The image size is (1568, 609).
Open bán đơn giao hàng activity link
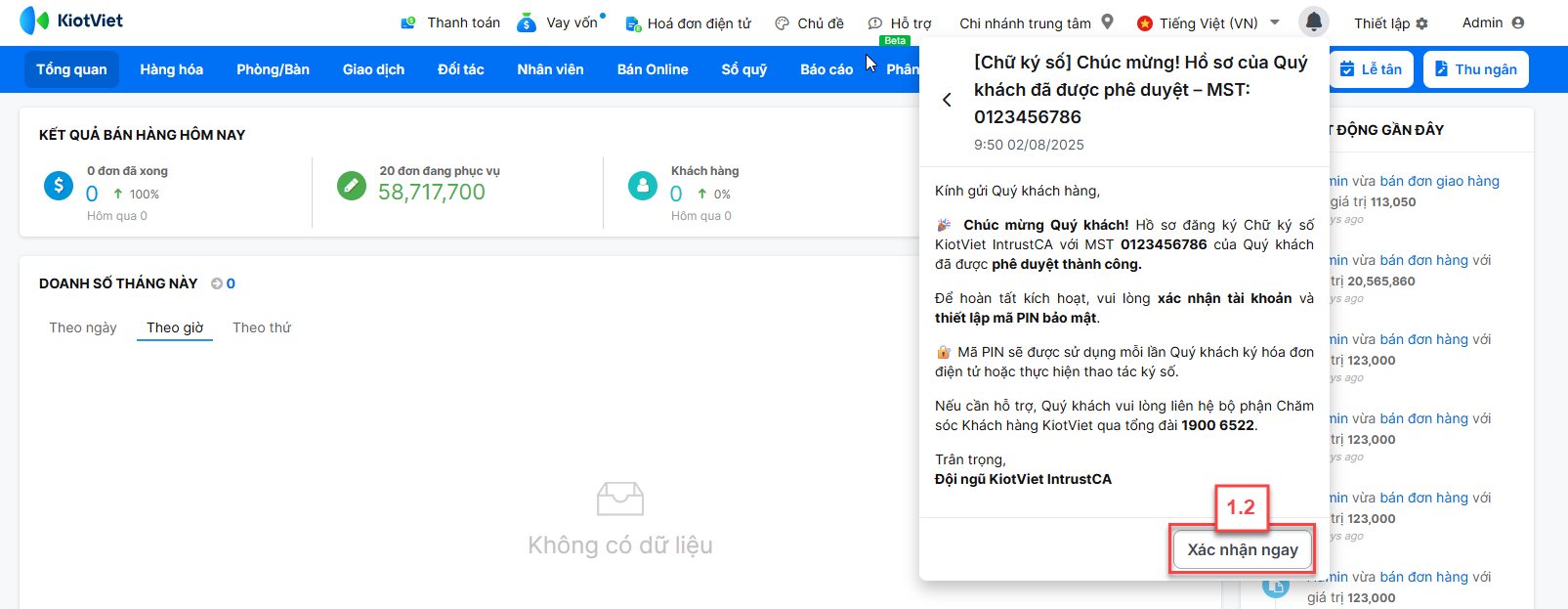tap(1439, 181)
